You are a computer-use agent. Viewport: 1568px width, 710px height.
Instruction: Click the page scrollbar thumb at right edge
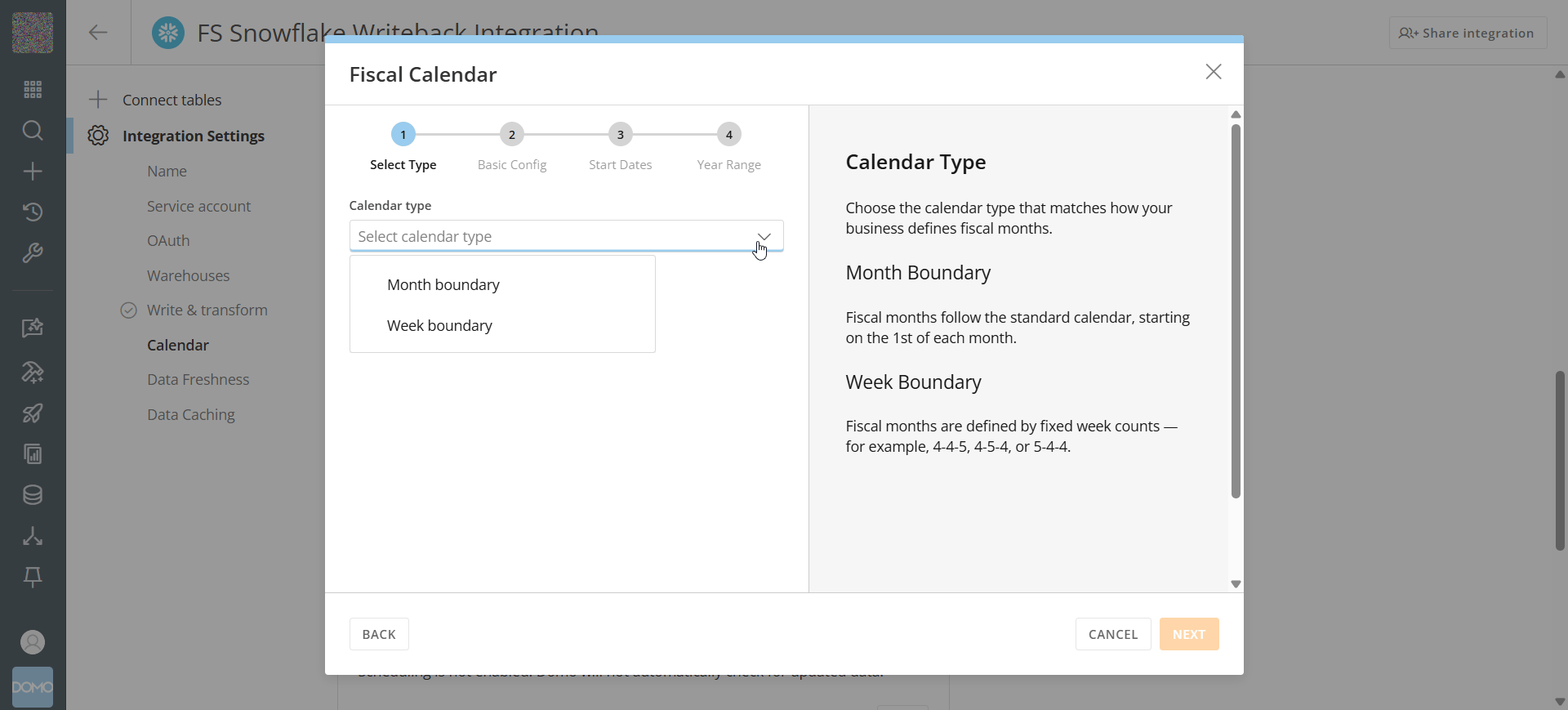click(1560, 461)
